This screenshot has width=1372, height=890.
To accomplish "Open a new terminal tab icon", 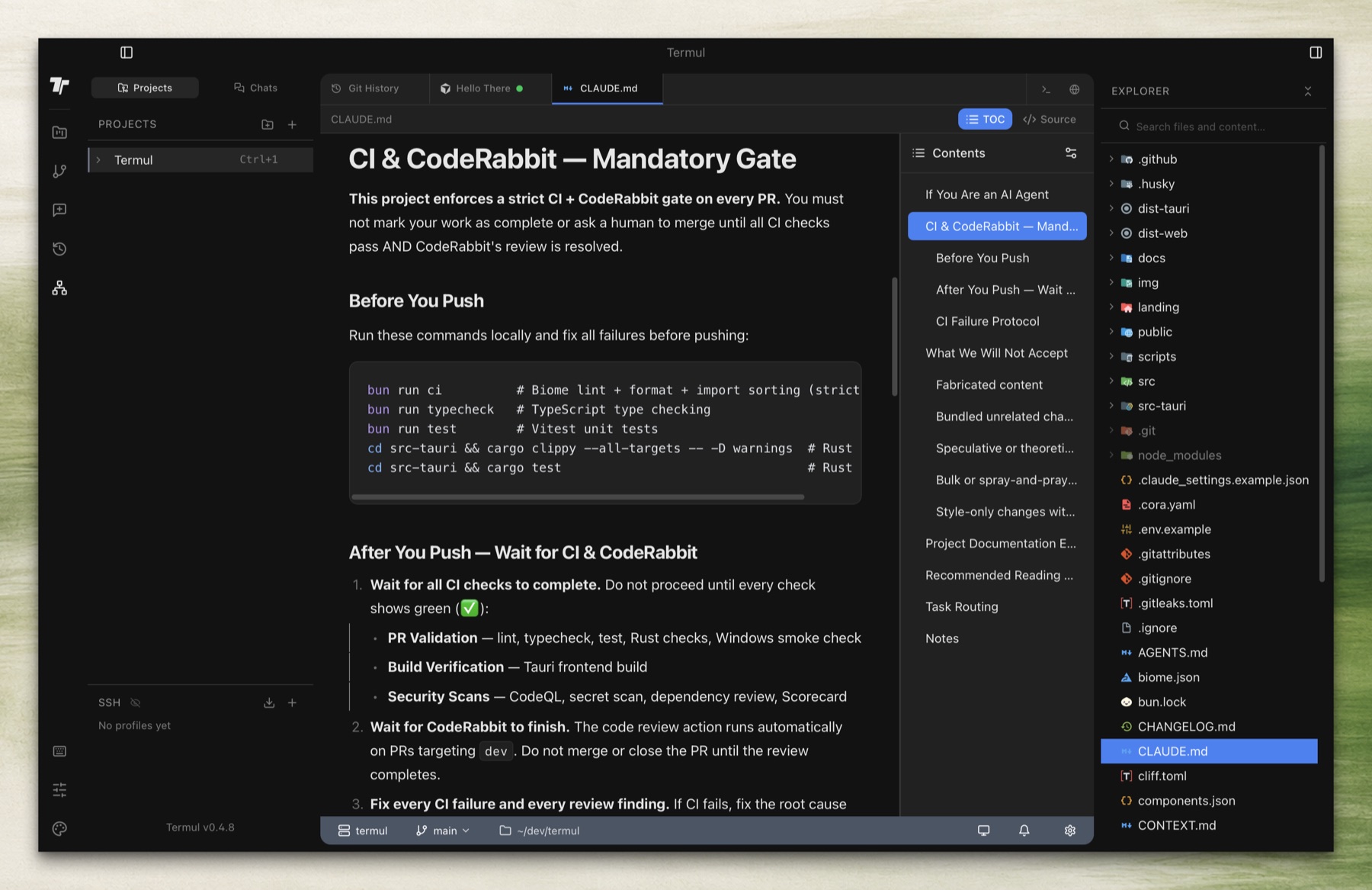I will click(x=1046, y=89).
